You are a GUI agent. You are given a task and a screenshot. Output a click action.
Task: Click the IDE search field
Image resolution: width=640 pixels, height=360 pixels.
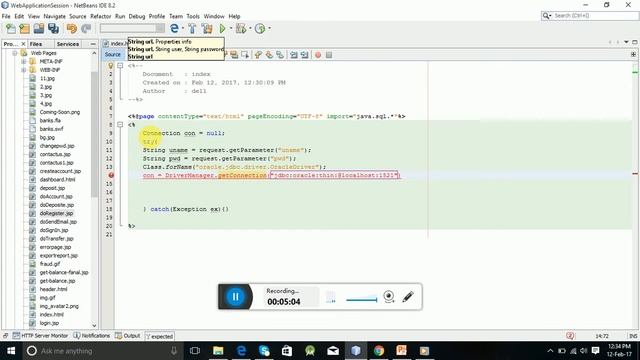click(590, 16)
